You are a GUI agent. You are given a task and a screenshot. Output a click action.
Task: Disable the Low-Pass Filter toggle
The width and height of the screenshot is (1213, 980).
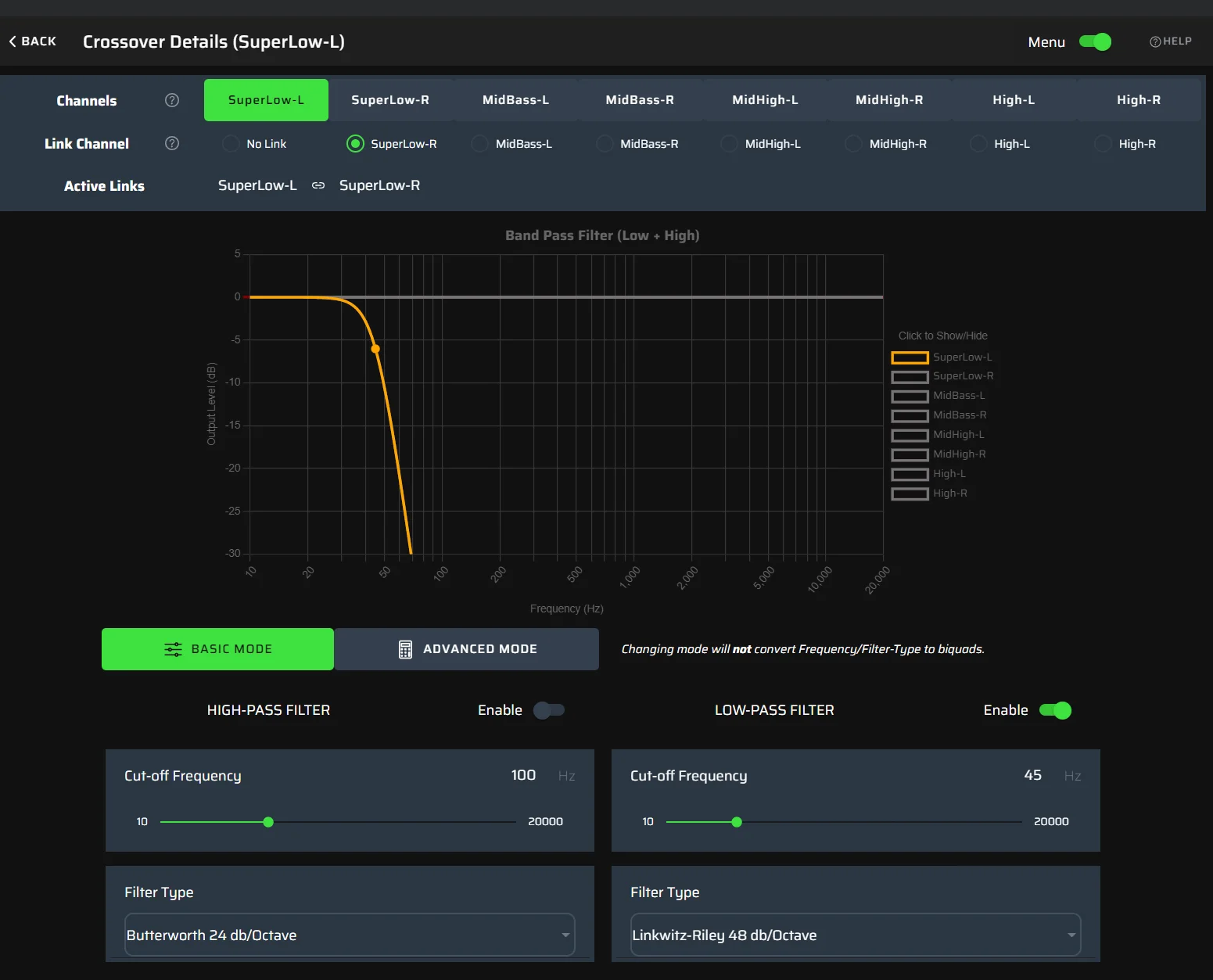1054,710
